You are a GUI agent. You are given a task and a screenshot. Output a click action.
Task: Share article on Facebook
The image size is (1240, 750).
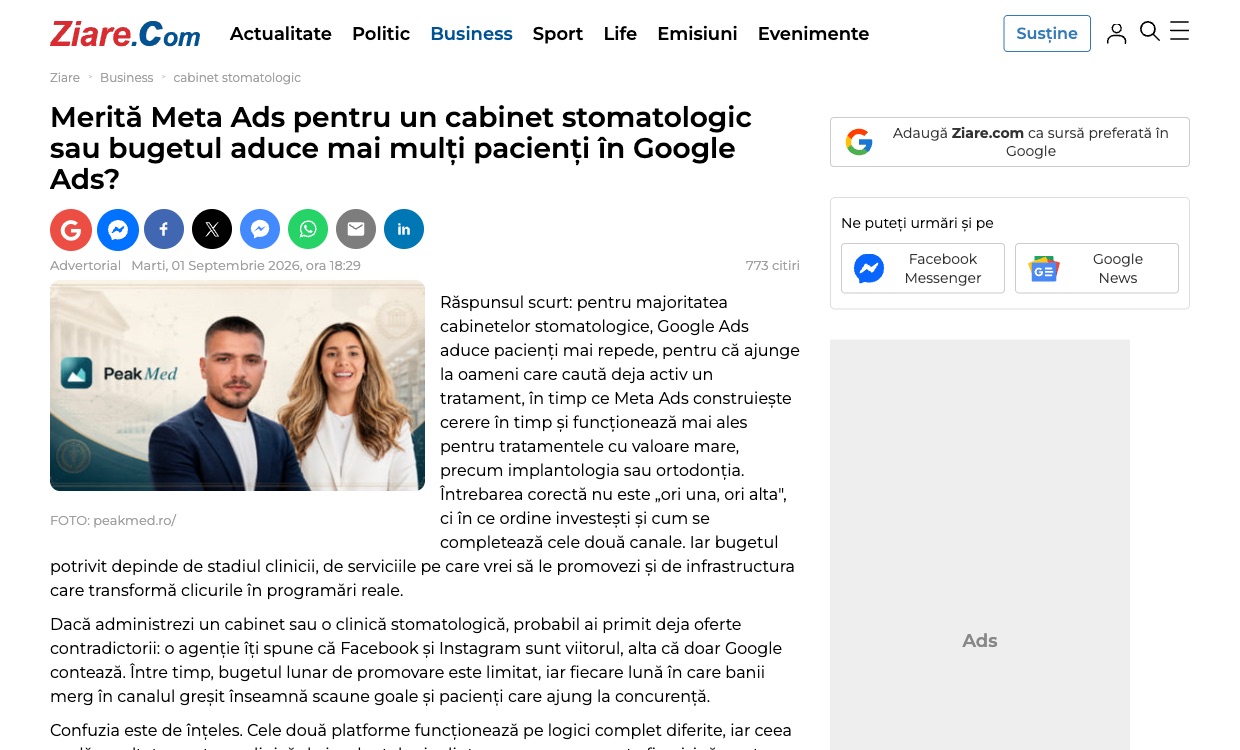pyautogui.click(x=164, y=229)
